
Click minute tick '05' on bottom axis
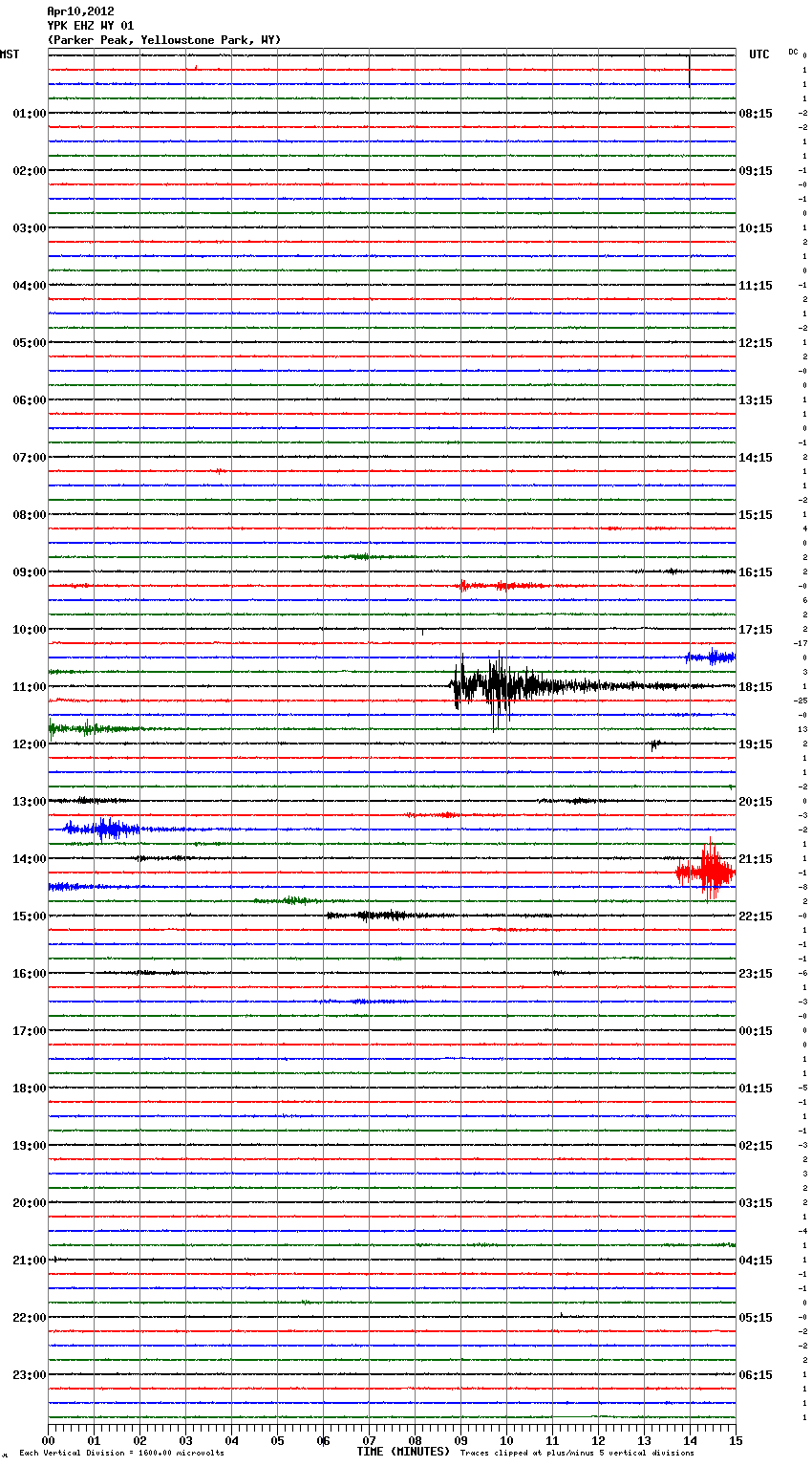pyautogui.click(x=277, y=1440)
